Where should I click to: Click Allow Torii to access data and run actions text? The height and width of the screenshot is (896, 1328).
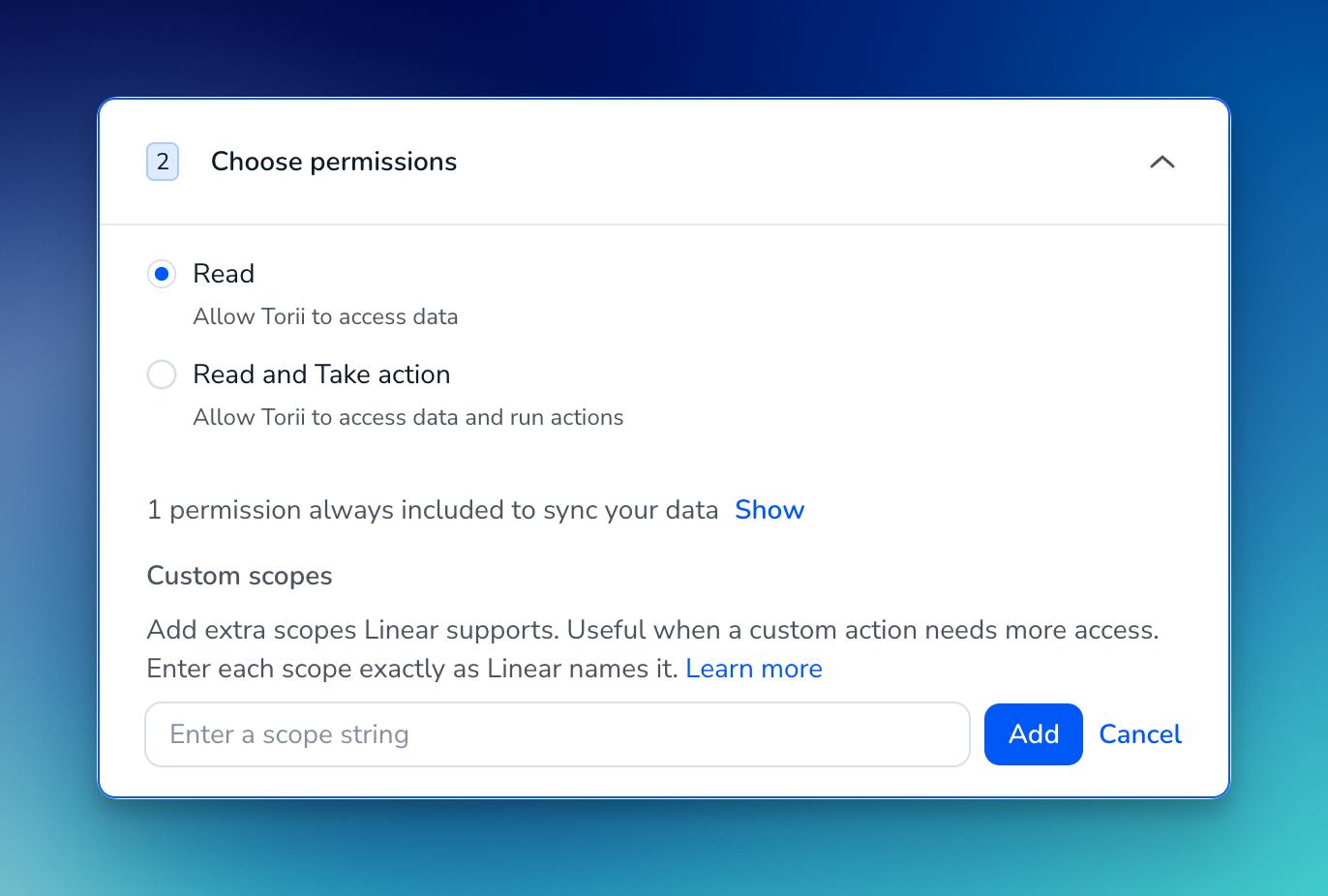pos(408,417)
